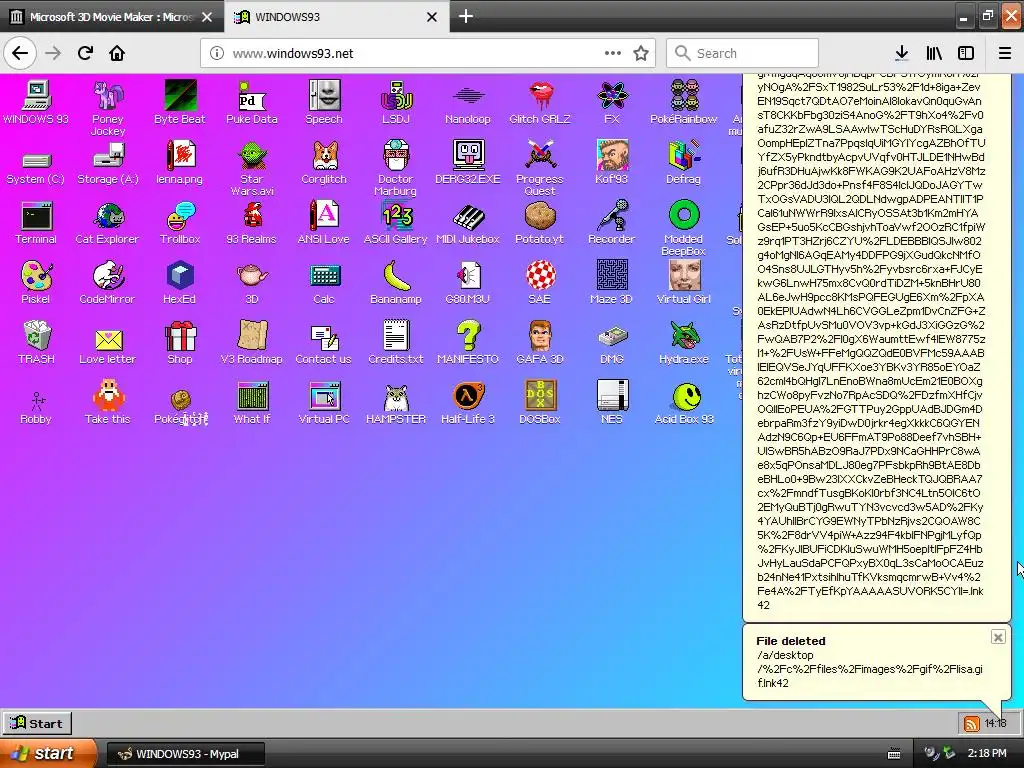Viewport: 1024px width, 768px height.
Task: Open MANIFESTO question mark icon
Action: [x=468, y=336]
